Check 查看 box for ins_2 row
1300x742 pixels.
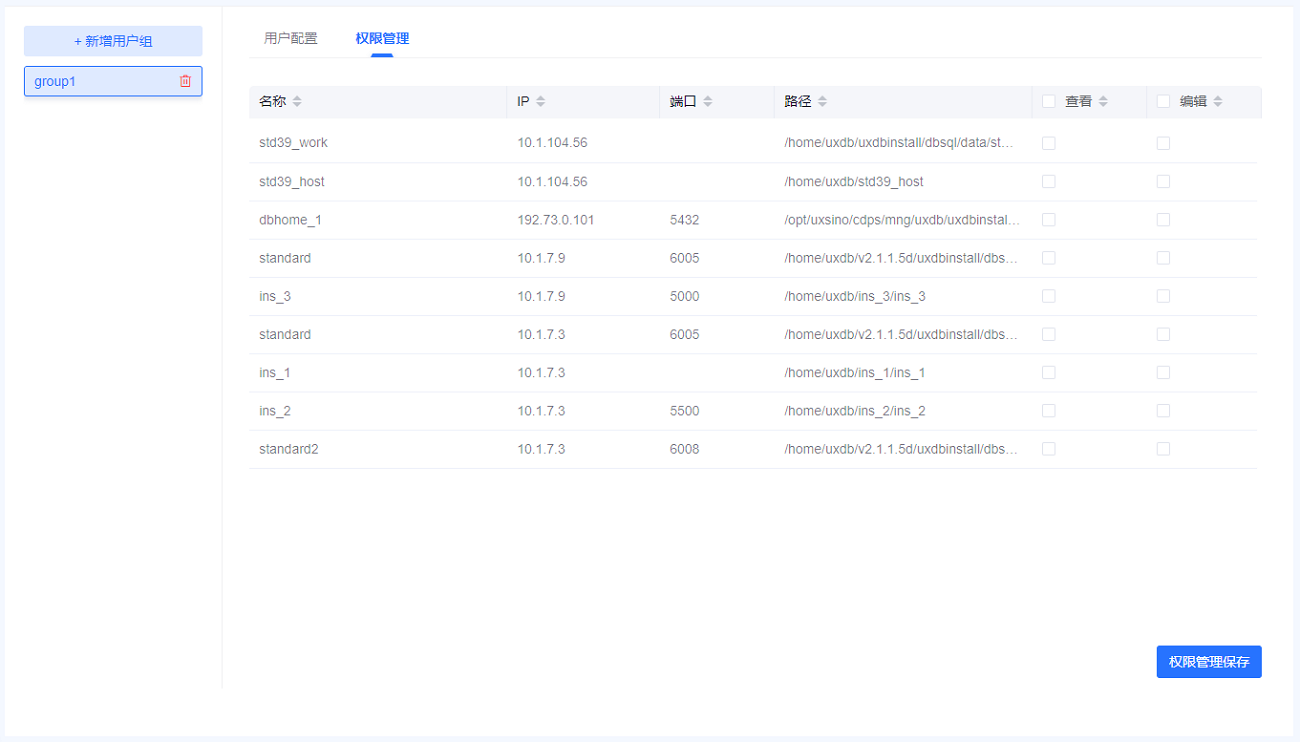1049,411
